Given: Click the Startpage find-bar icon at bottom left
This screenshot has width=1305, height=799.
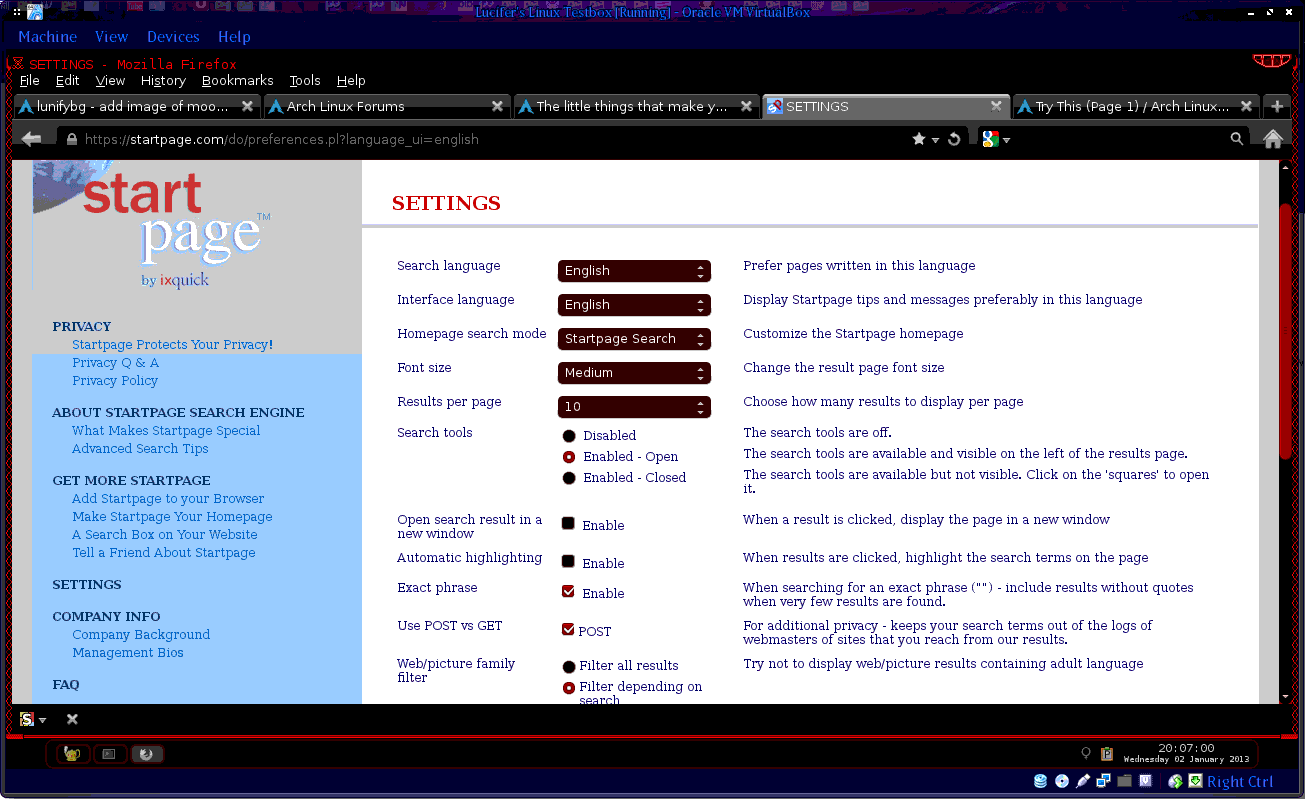Looking at the screenshot, I should click(x=25, y=719).
